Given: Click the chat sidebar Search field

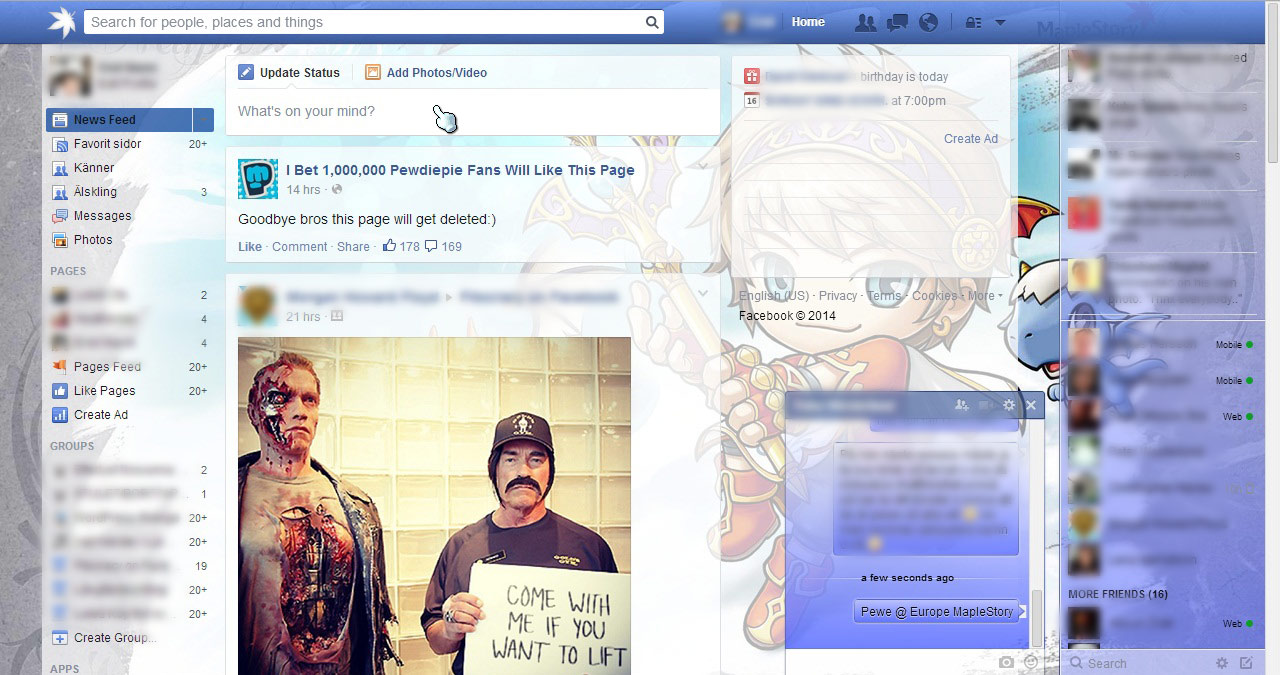Looking at the screenshot, I should coord(1140,663).
